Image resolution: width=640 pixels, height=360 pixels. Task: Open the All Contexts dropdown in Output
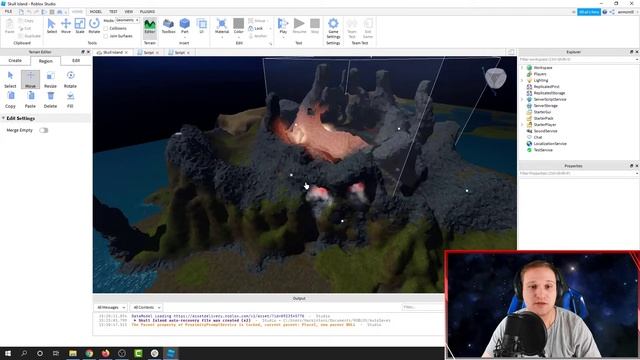[x=147, y=307]
